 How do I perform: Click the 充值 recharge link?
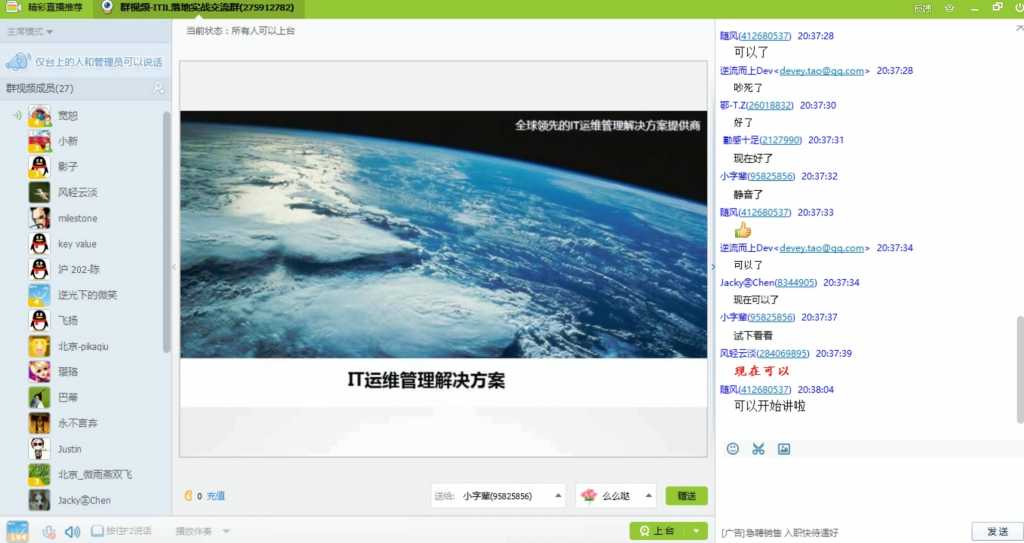(x=216, y=496)
